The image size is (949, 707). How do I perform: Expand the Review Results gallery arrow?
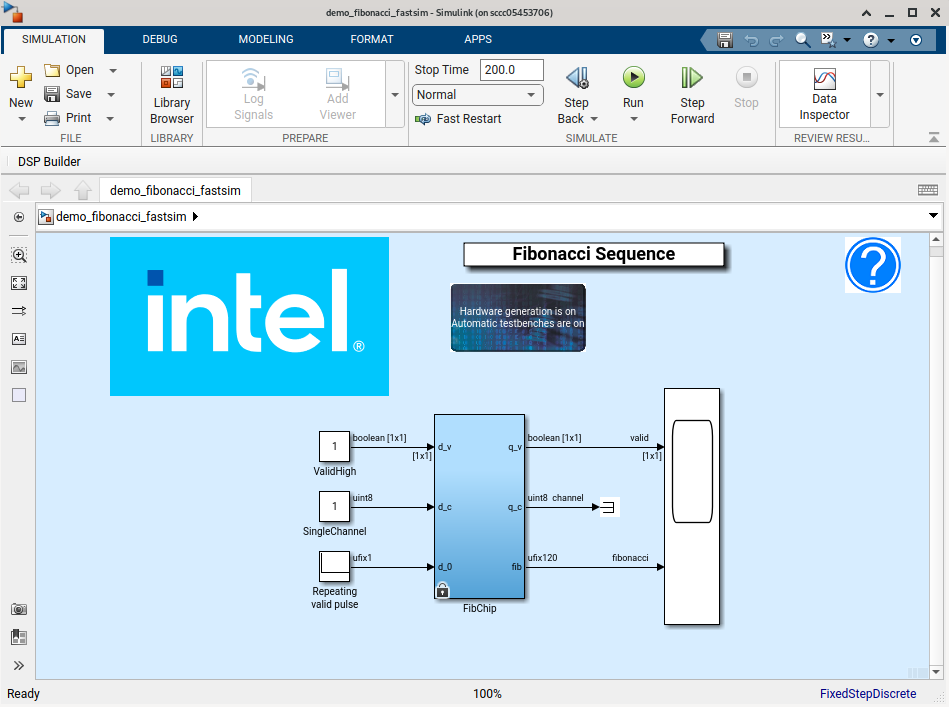point(880,95)
